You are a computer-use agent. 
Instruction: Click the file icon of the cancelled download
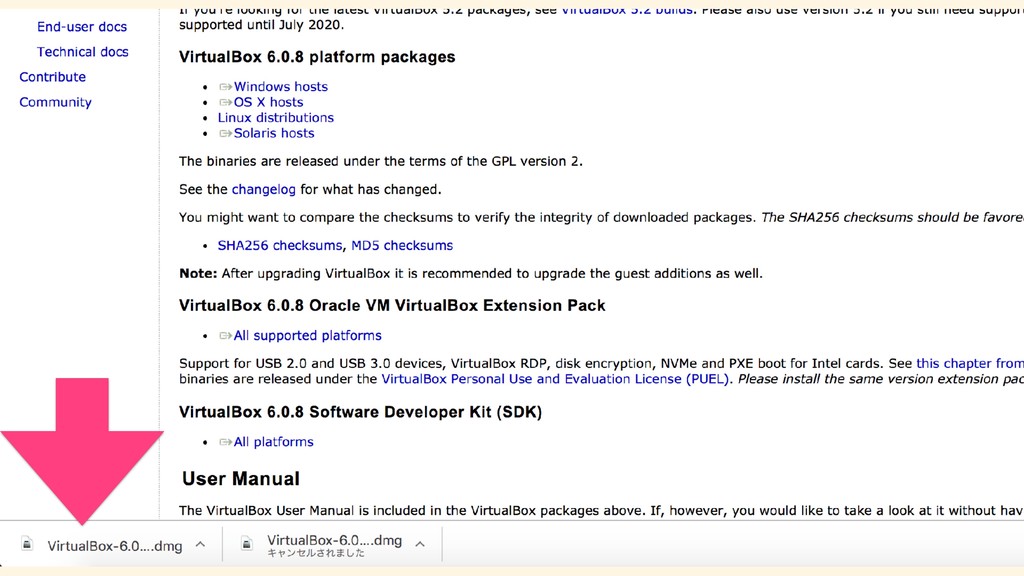(246, 543)
